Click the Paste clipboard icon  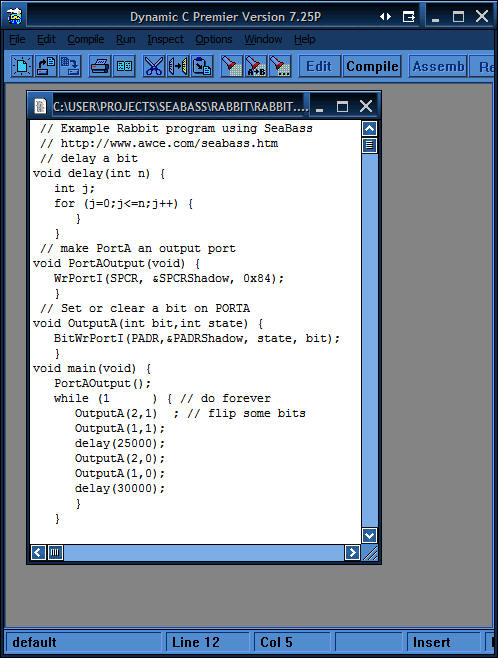coord(202,66)
